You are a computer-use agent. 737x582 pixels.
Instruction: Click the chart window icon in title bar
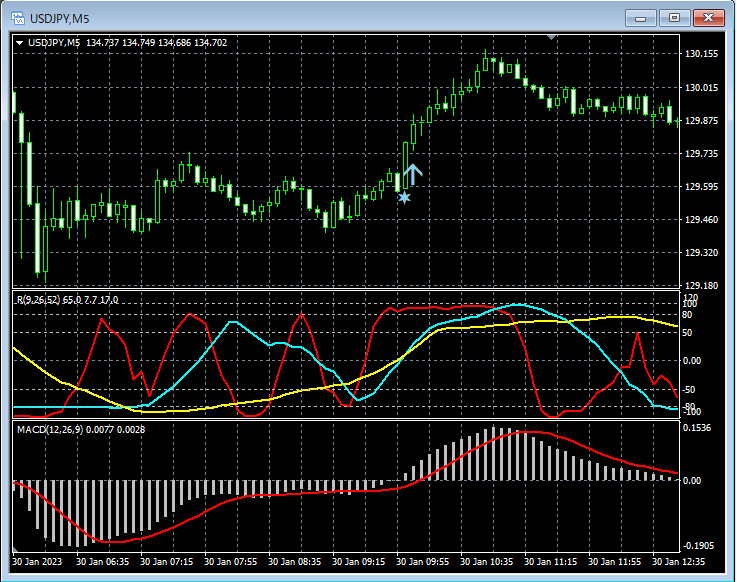tap(17, 18)
